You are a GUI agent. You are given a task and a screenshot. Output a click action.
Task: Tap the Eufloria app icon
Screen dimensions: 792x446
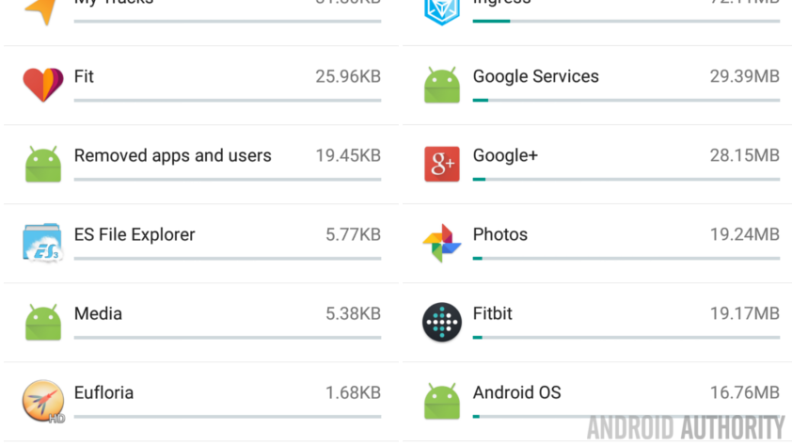[x=43, y=400]
